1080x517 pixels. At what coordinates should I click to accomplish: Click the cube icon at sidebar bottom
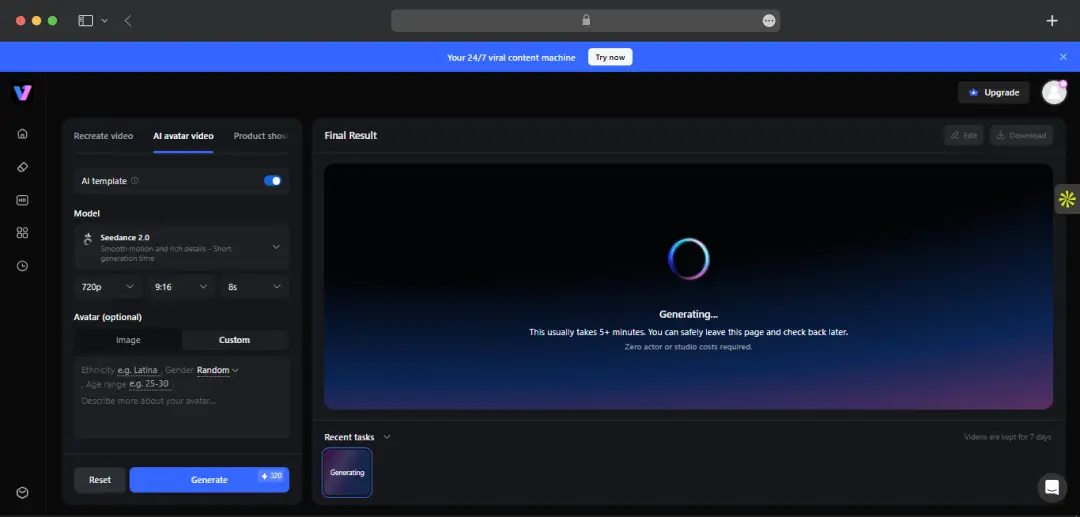point(22,493)
